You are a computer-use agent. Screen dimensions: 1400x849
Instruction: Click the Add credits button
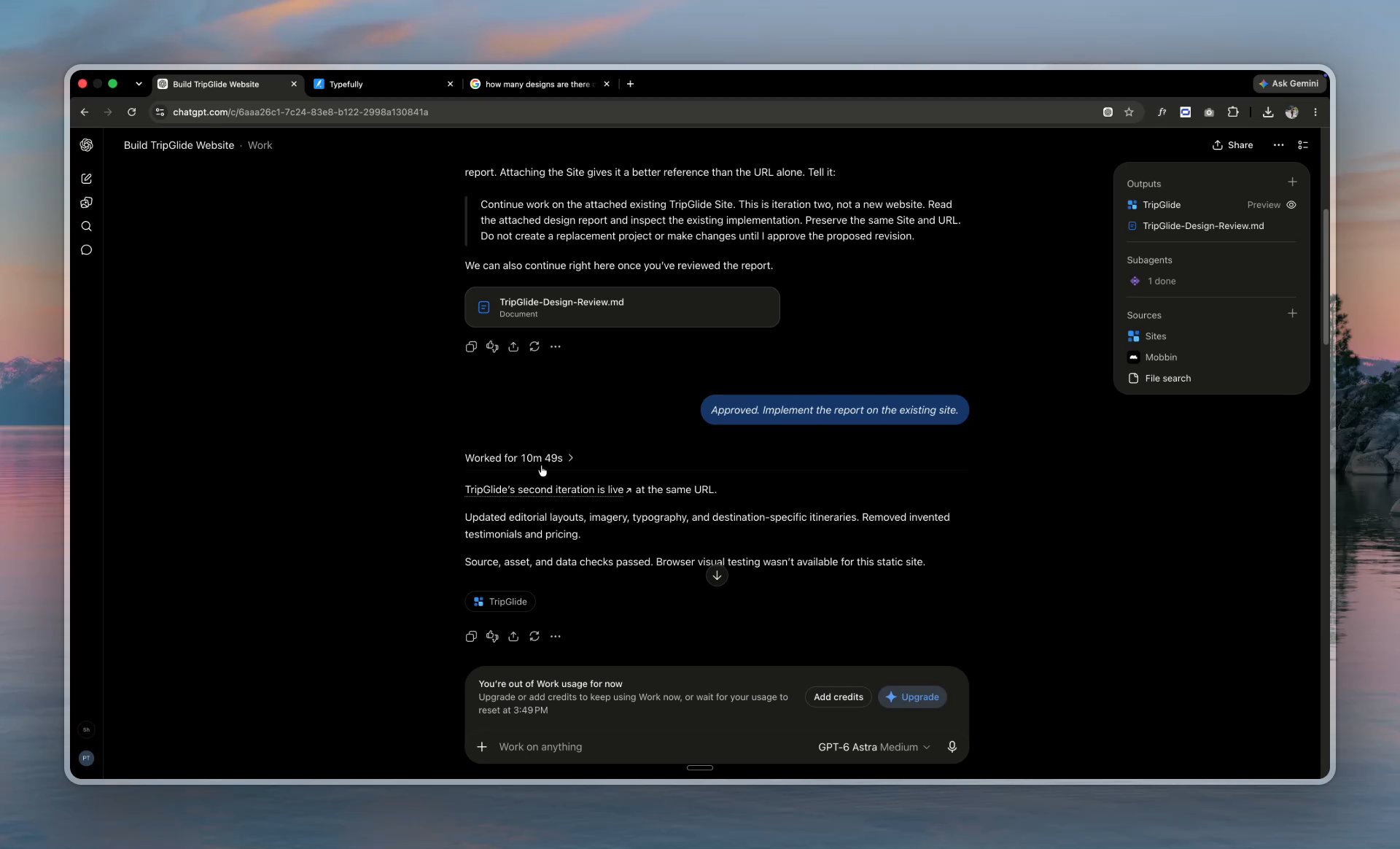coord(838,697)
